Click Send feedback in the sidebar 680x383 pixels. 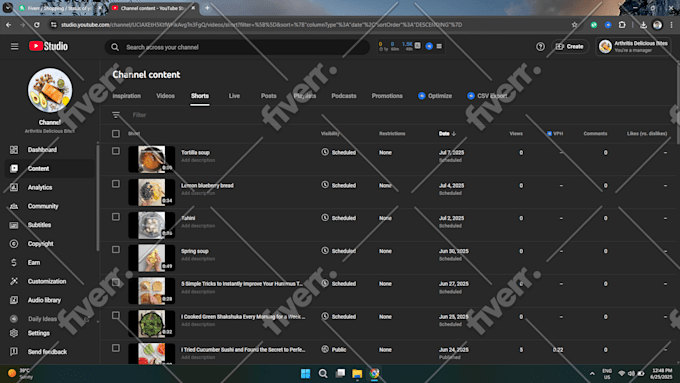point(47,352)
